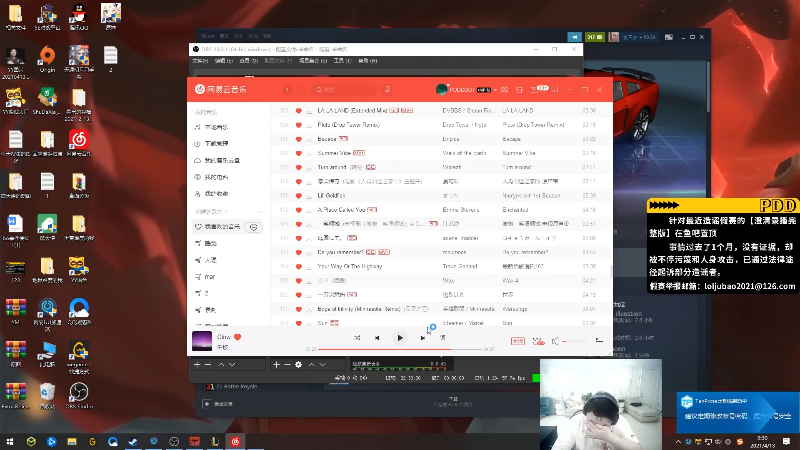Open the now-playing album cover thumbnail
The image size is (800, 450).
(x=202, y=341)
